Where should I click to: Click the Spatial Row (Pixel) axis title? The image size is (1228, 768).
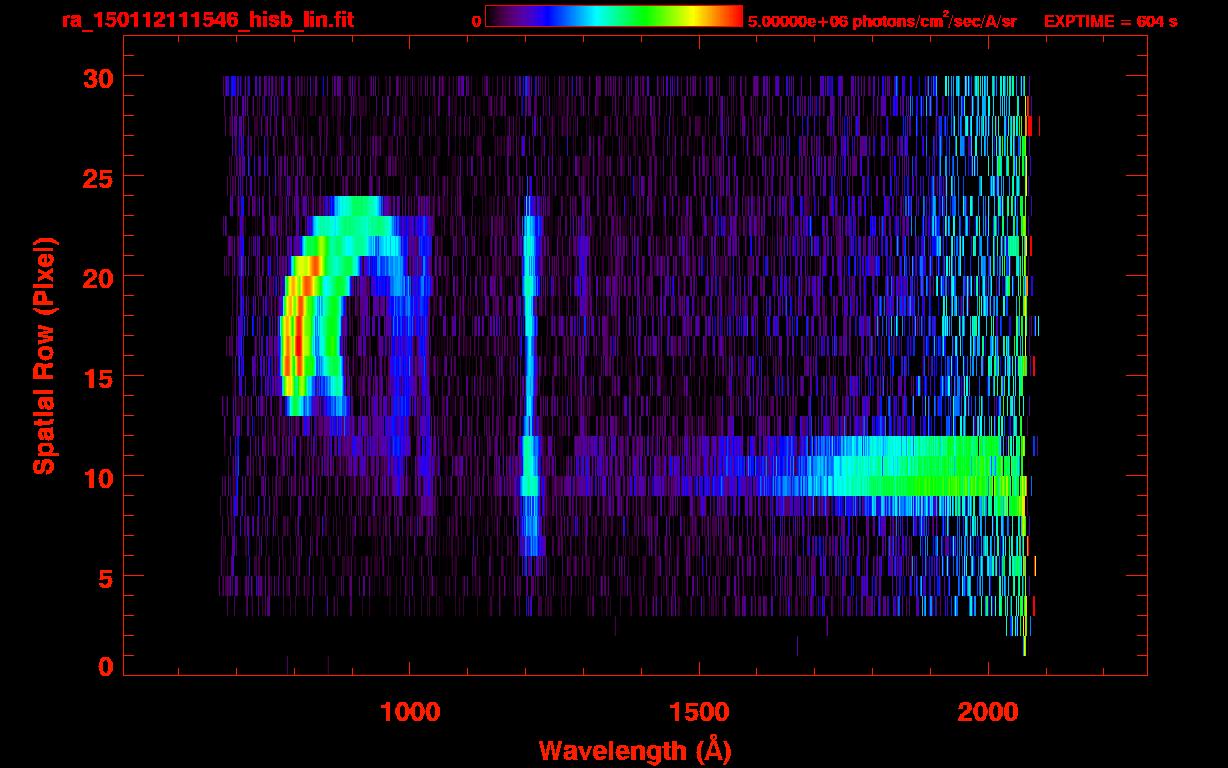click(44, 356)
